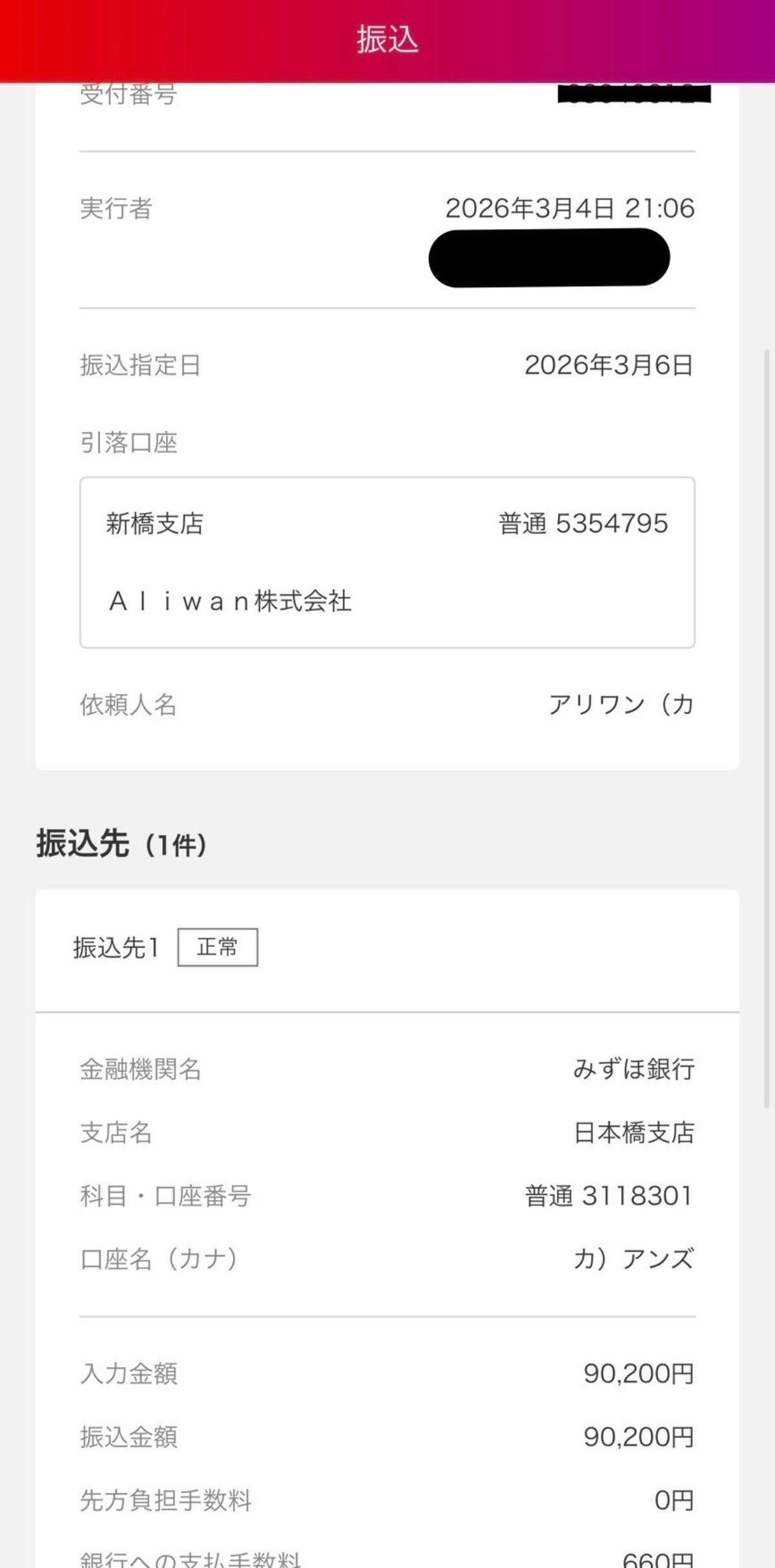Screen dimensions: 775x1568
Task: Tap recipient account number 普通 3118301
Action: (x=608, y=1196)
